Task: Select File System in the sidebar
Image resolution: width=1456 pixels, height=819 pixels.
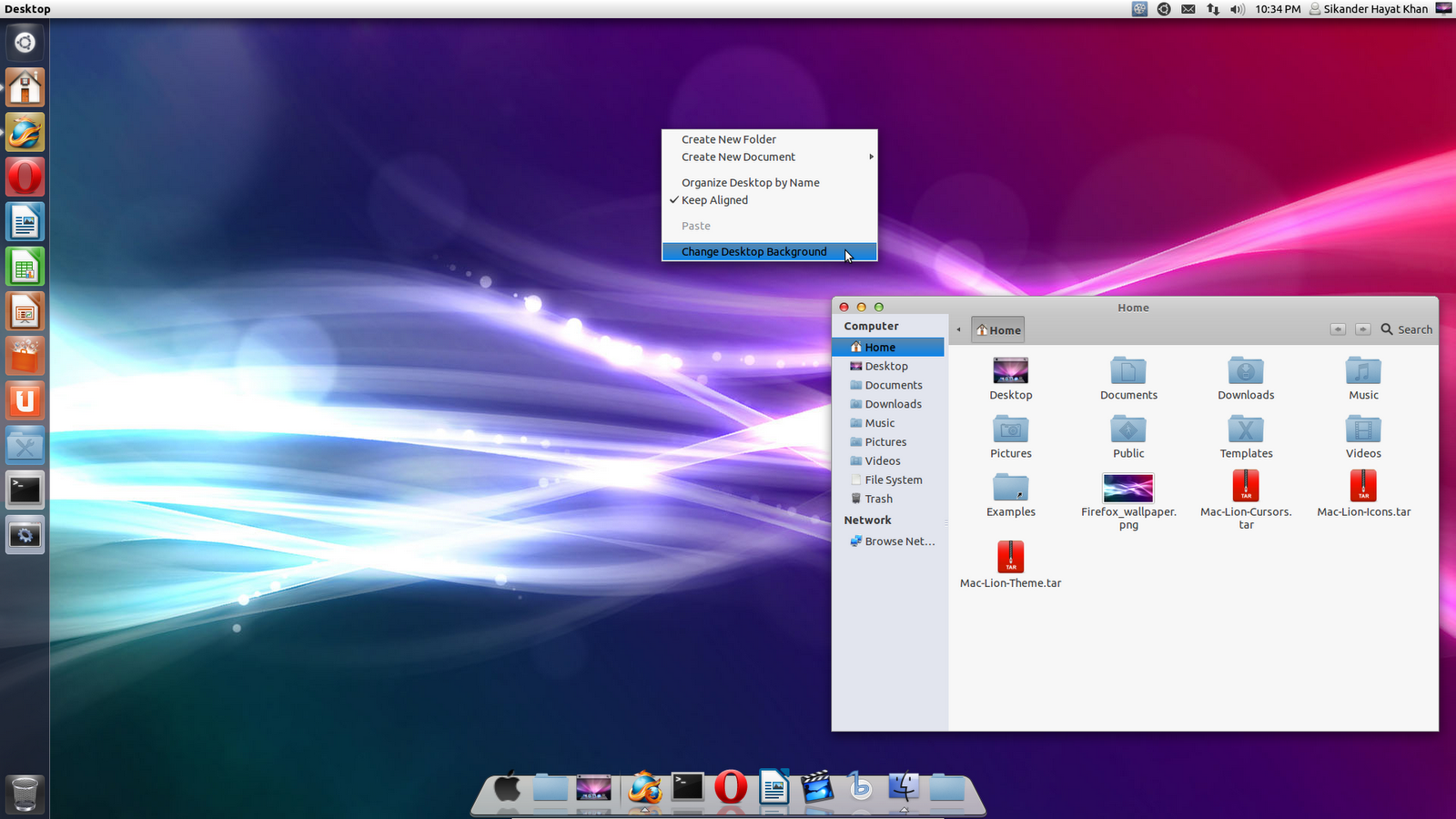Action: point(893,480)
